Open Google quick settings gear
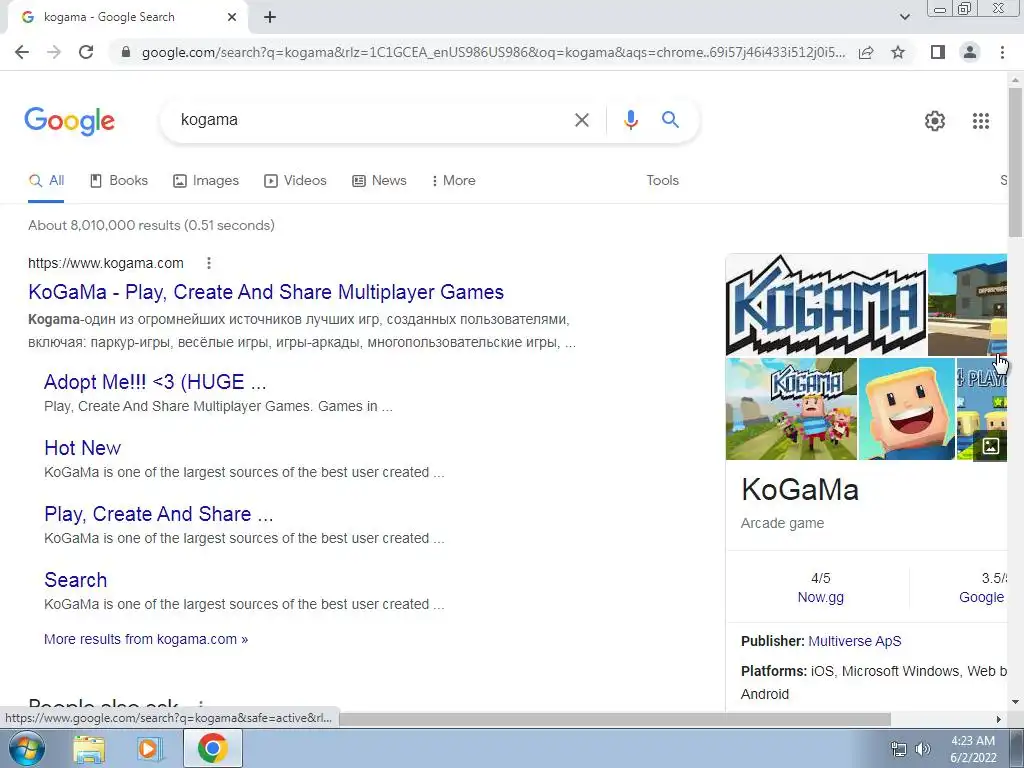This screenshot has width=1024, height=768. [x=935, y=121]
